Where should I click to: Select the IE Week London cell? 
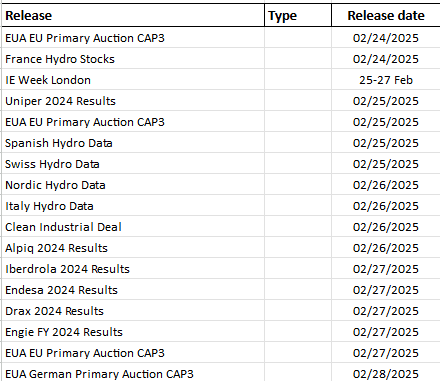[x=133, y=80]
